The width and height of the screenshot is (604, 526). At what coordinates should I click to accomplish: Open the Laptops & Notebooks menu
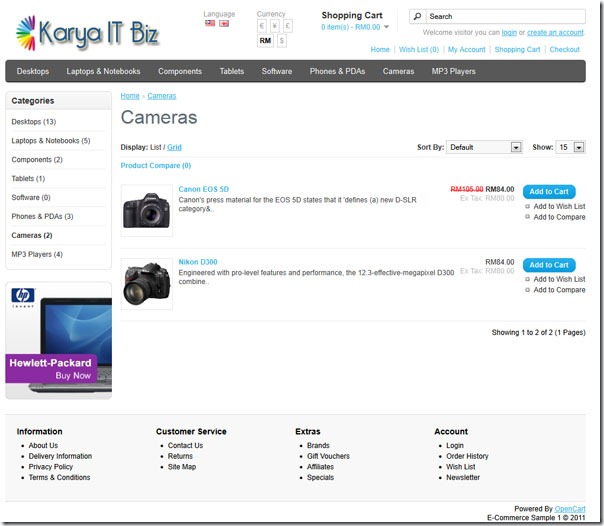click(x=103, y=71)
